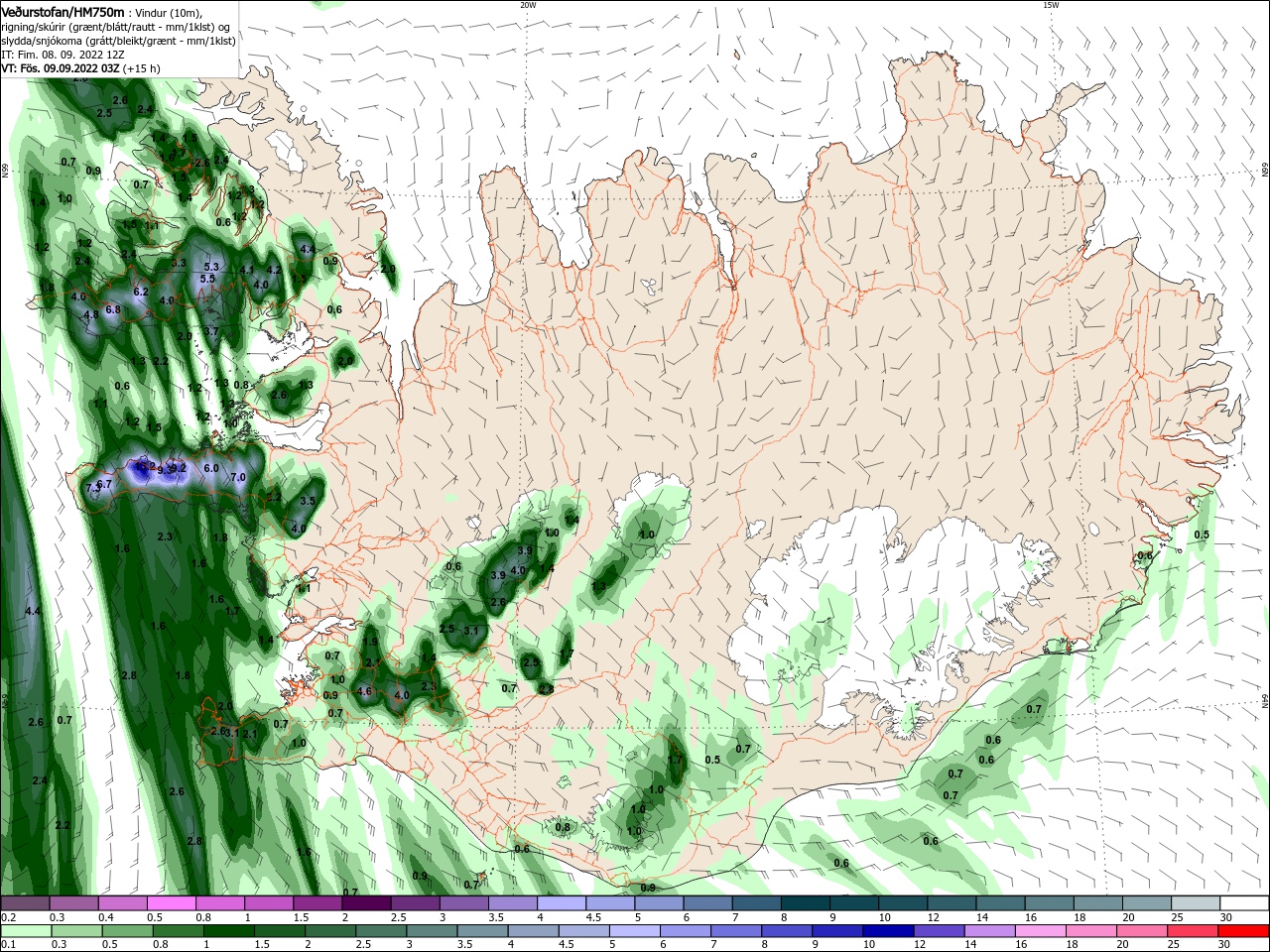Click the bright pink 0.5 swatch in upper legend bar
Screen dimensions: 1270x952
(172, 903)
